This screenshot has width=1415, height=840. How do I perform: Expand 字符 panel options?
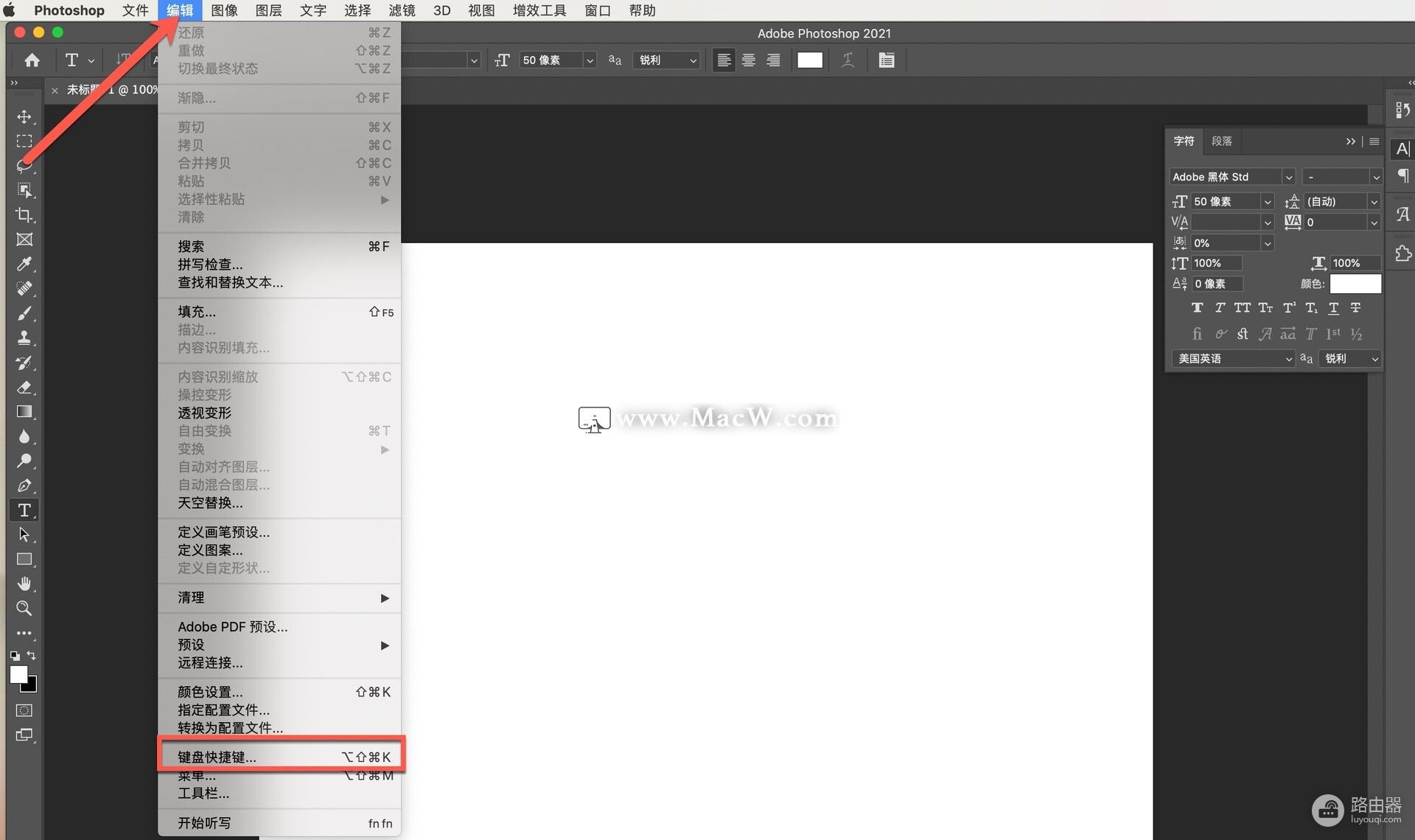coord(1375,141)
